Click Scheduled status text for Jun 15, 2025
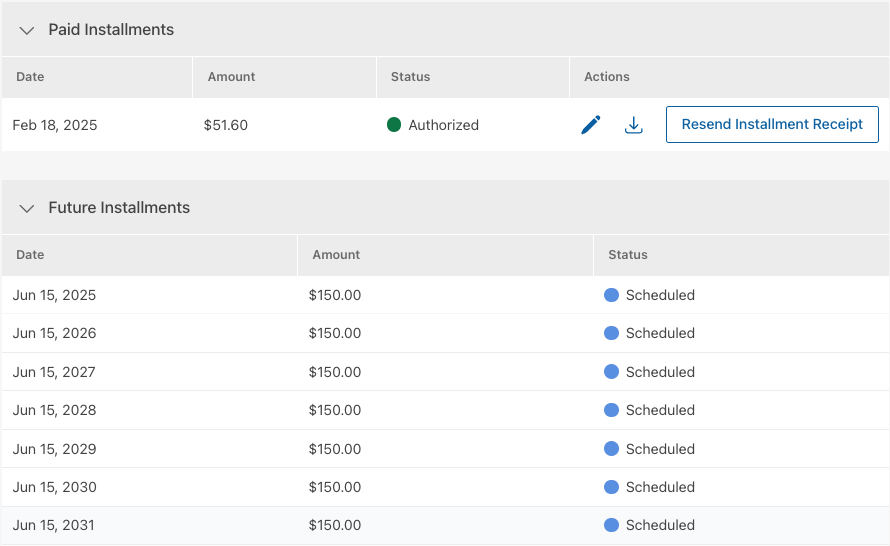Image resolution: width=890 pixels, height=546 pixels. tap(660, 295)
